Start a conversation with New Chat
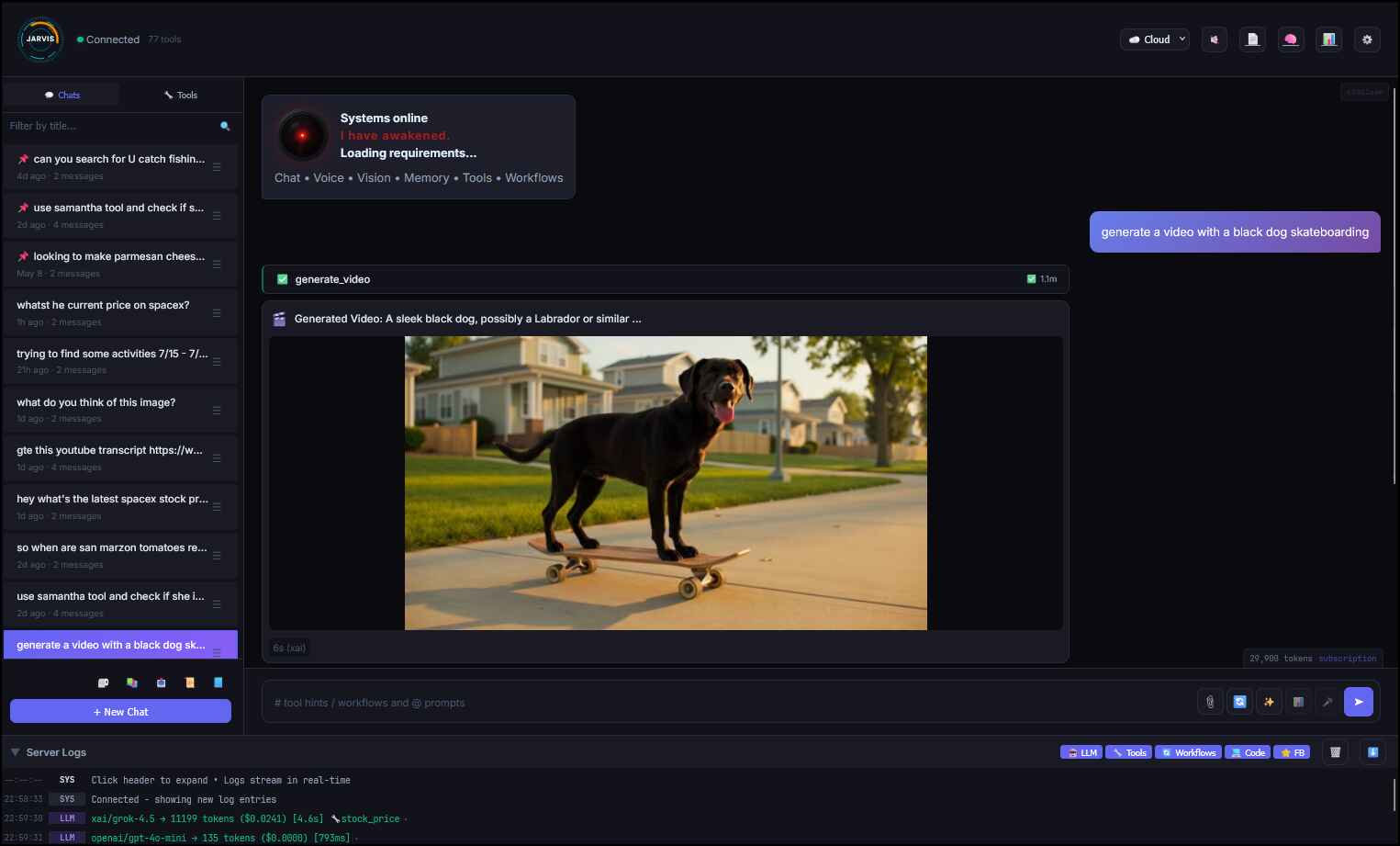 click(x=120, y=711)
